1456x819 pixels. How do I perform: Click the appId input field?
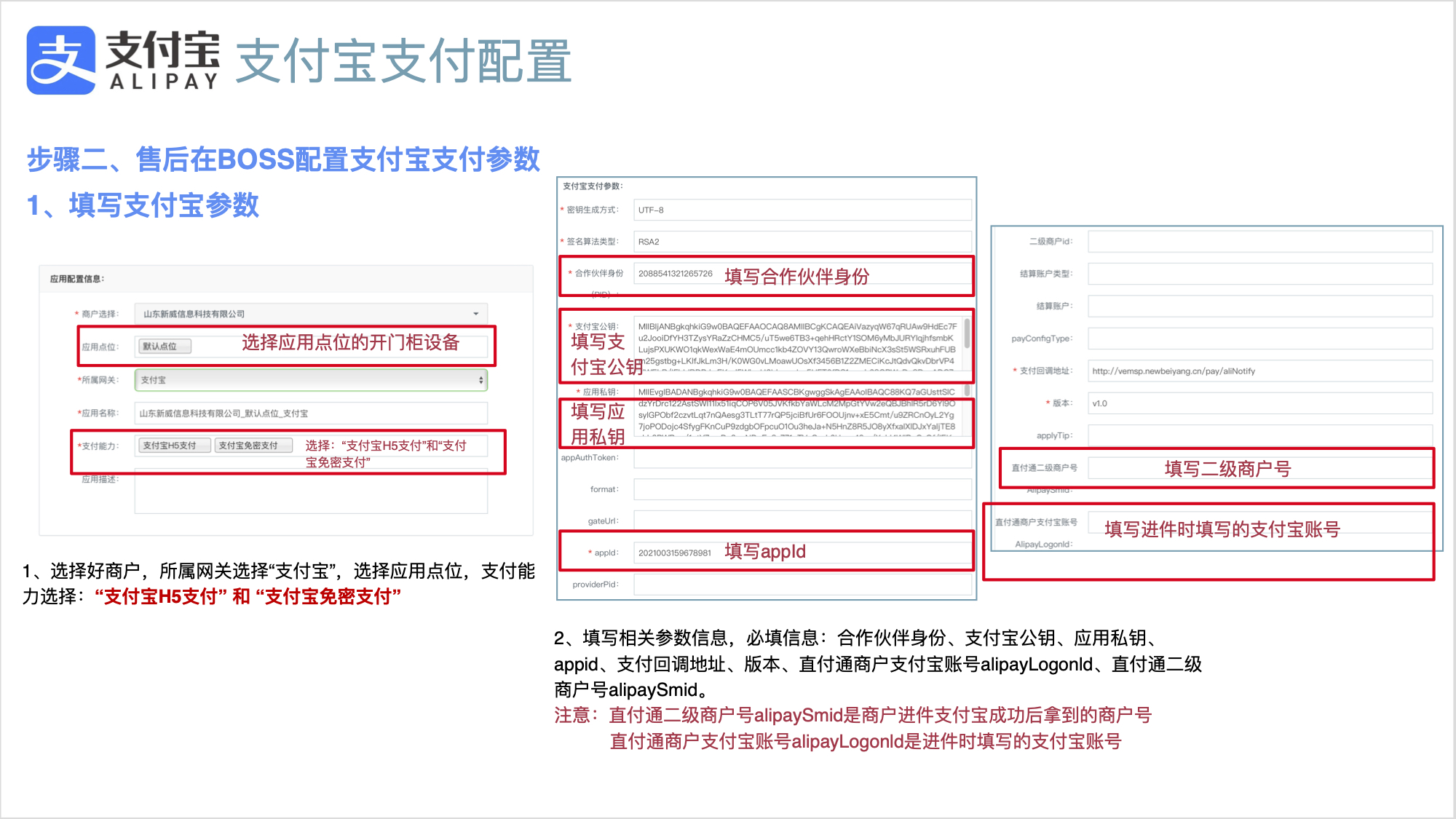[802, 553]
